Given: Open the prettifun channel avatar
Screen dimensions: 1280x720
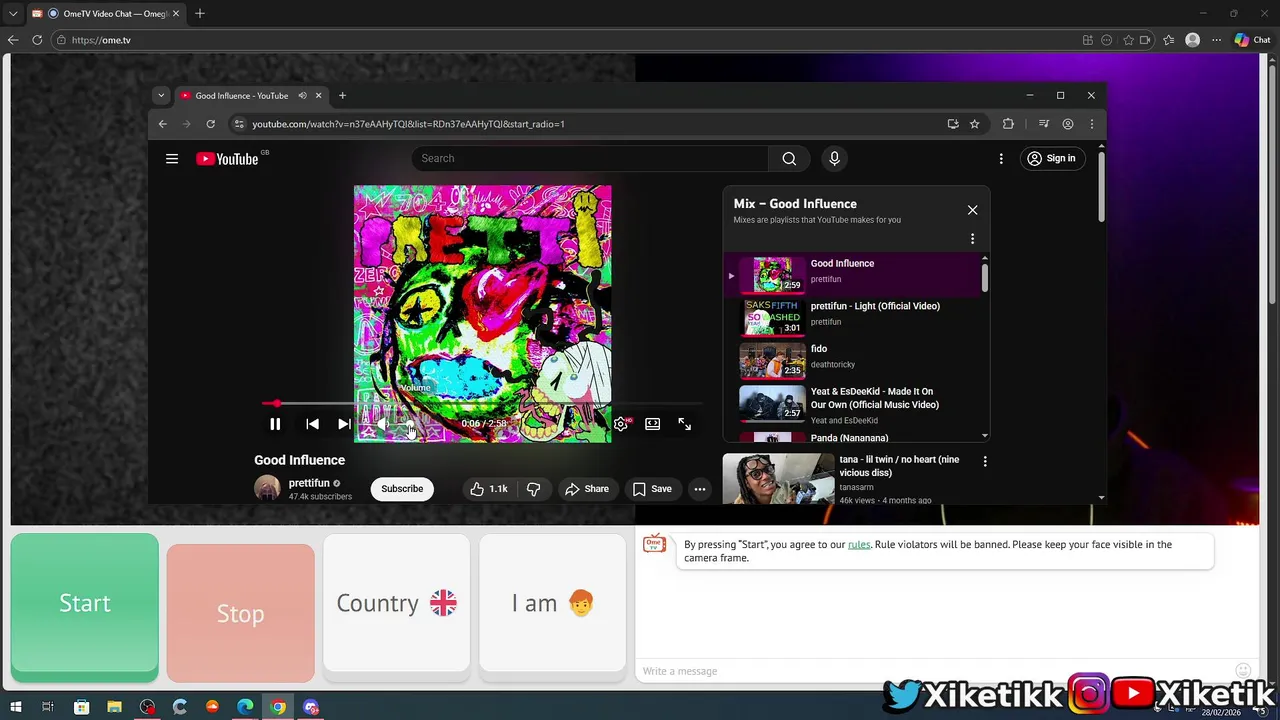Looking at the screenshot, I should 267,488.
